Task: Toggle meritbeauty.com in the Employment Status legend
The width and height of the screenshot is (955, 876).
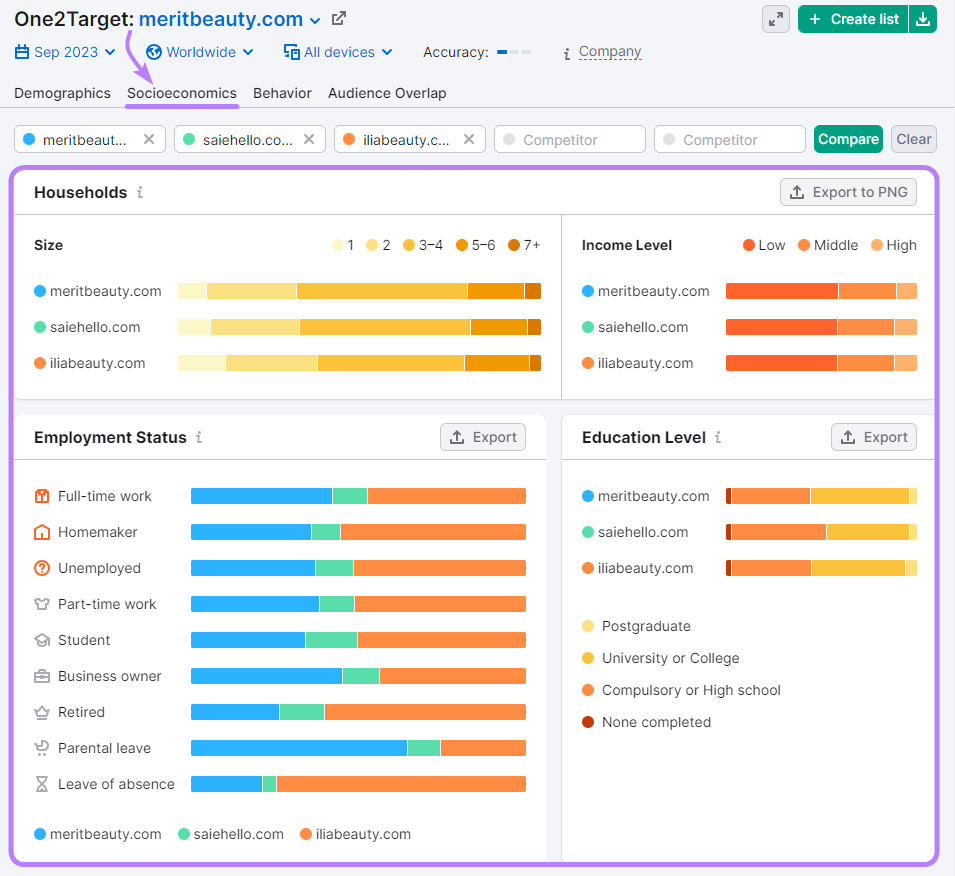Action: pyautogui.click(x=97, y=834)
